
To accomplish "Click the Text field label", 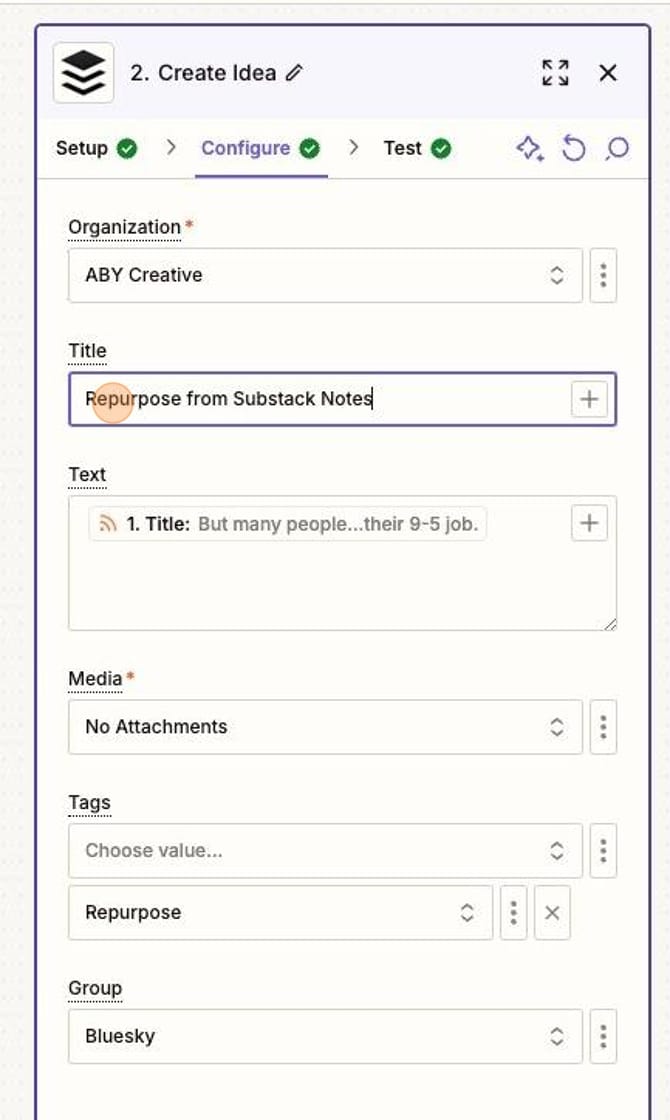I will [x=87, y=474].
